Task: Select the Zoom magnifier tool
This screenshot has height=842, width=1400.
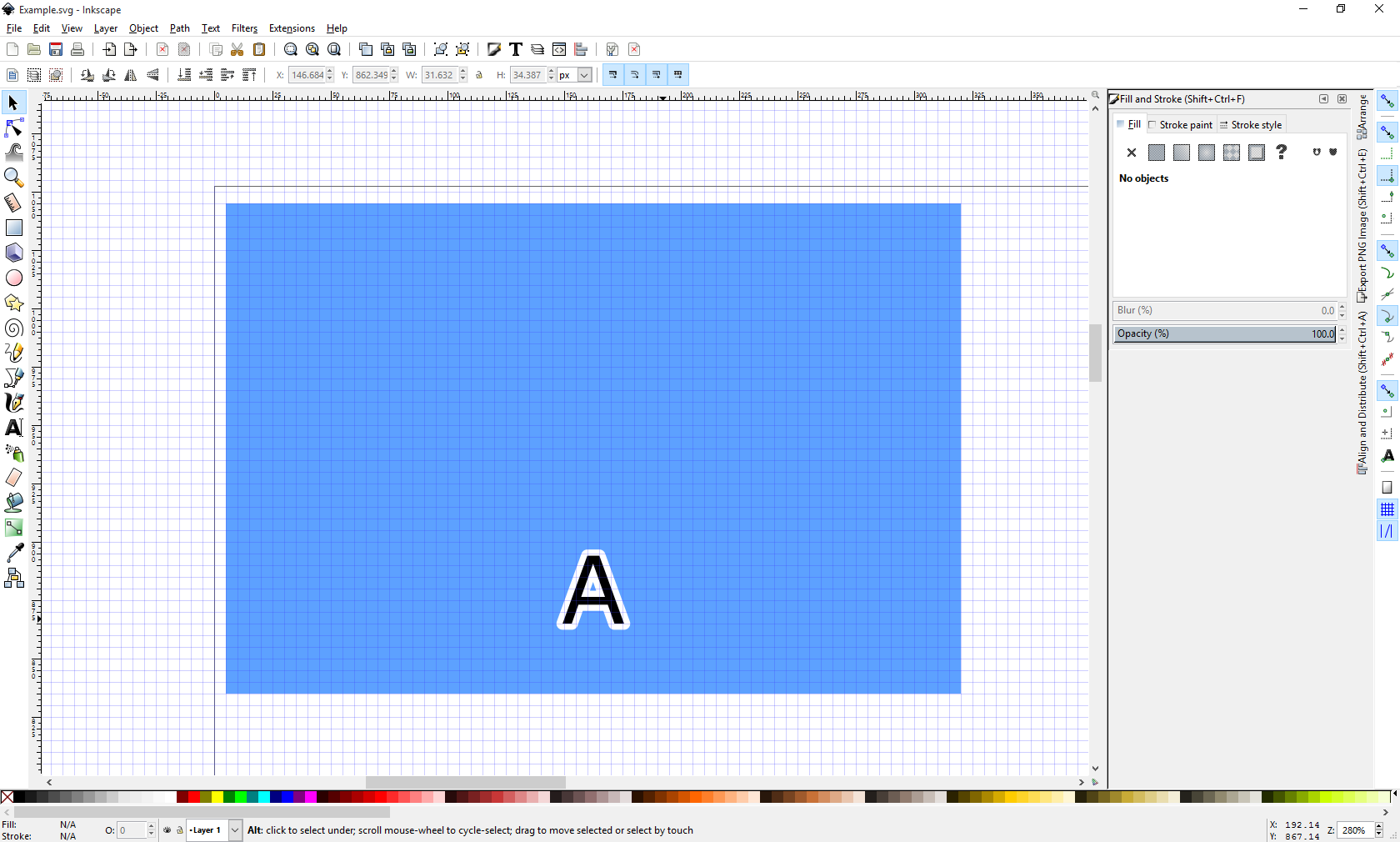Action: click(14, 178)
